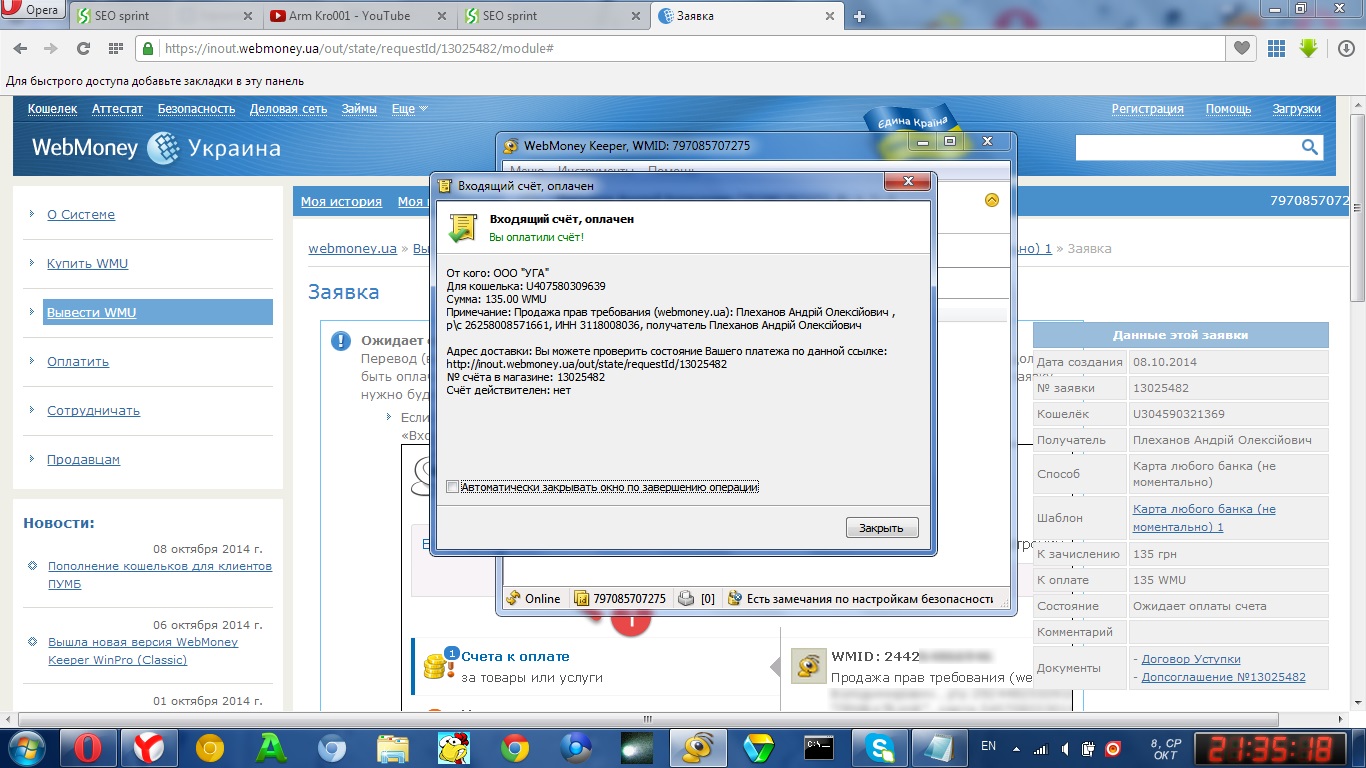Click the Online status in Keeper
This screenshot has width=1366, height=768.
coord(533,598)
